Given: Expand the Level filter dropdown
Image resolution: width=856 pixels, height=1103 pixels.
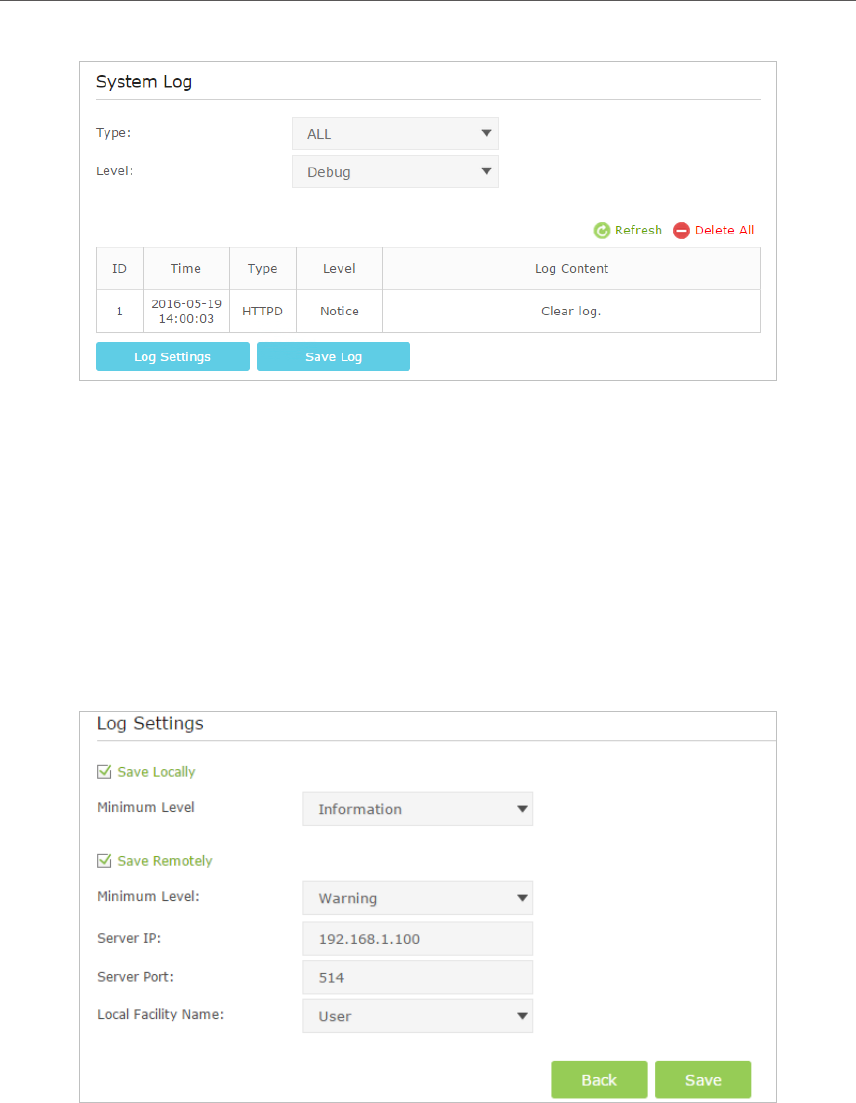Looking at the screenshot, I should click(x=395, y=172).
